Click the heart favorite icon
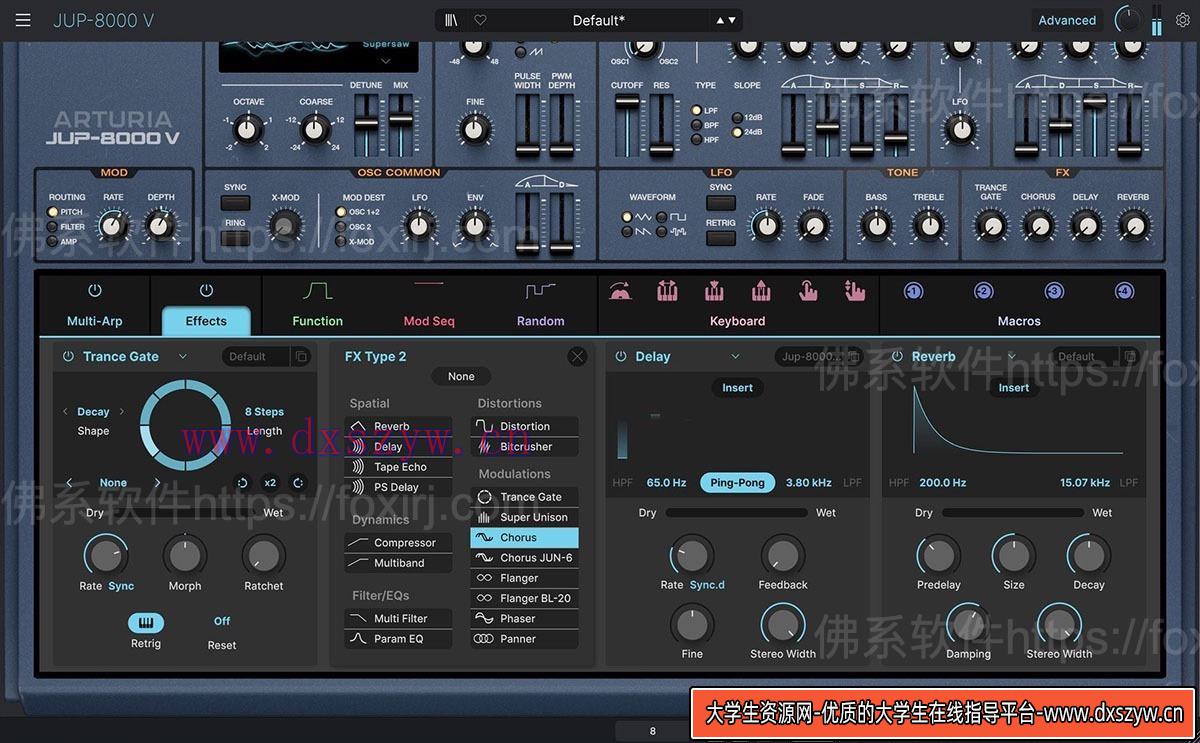The height and width of the screenshot is (743, 1200). [480, 20]
